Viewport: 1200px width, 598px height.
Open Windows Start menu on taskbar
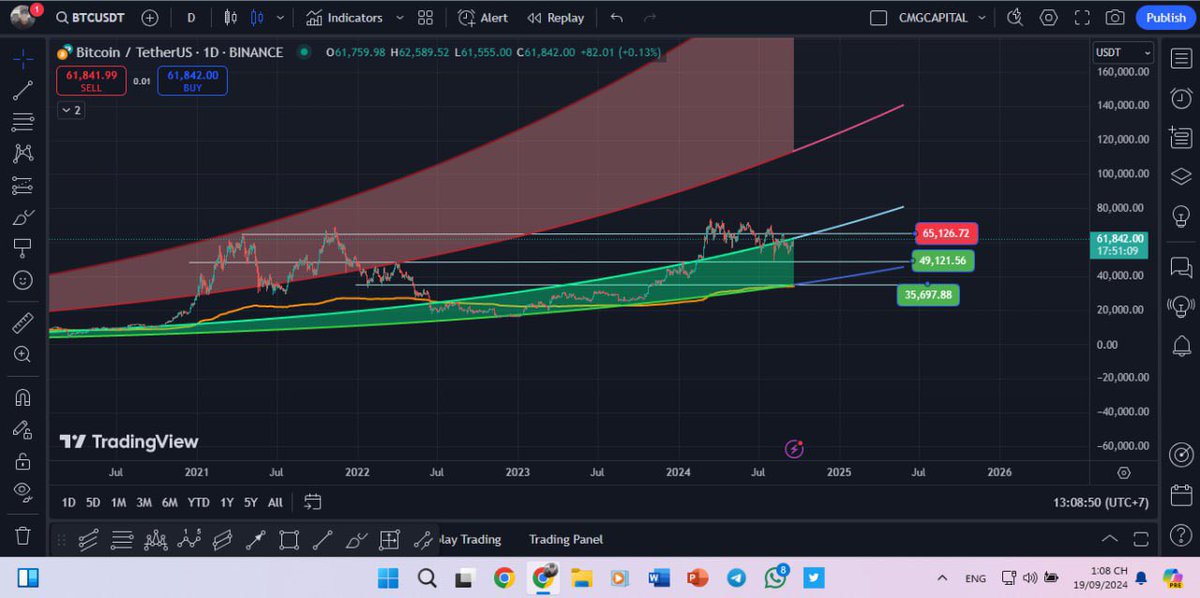pos(387,578)
